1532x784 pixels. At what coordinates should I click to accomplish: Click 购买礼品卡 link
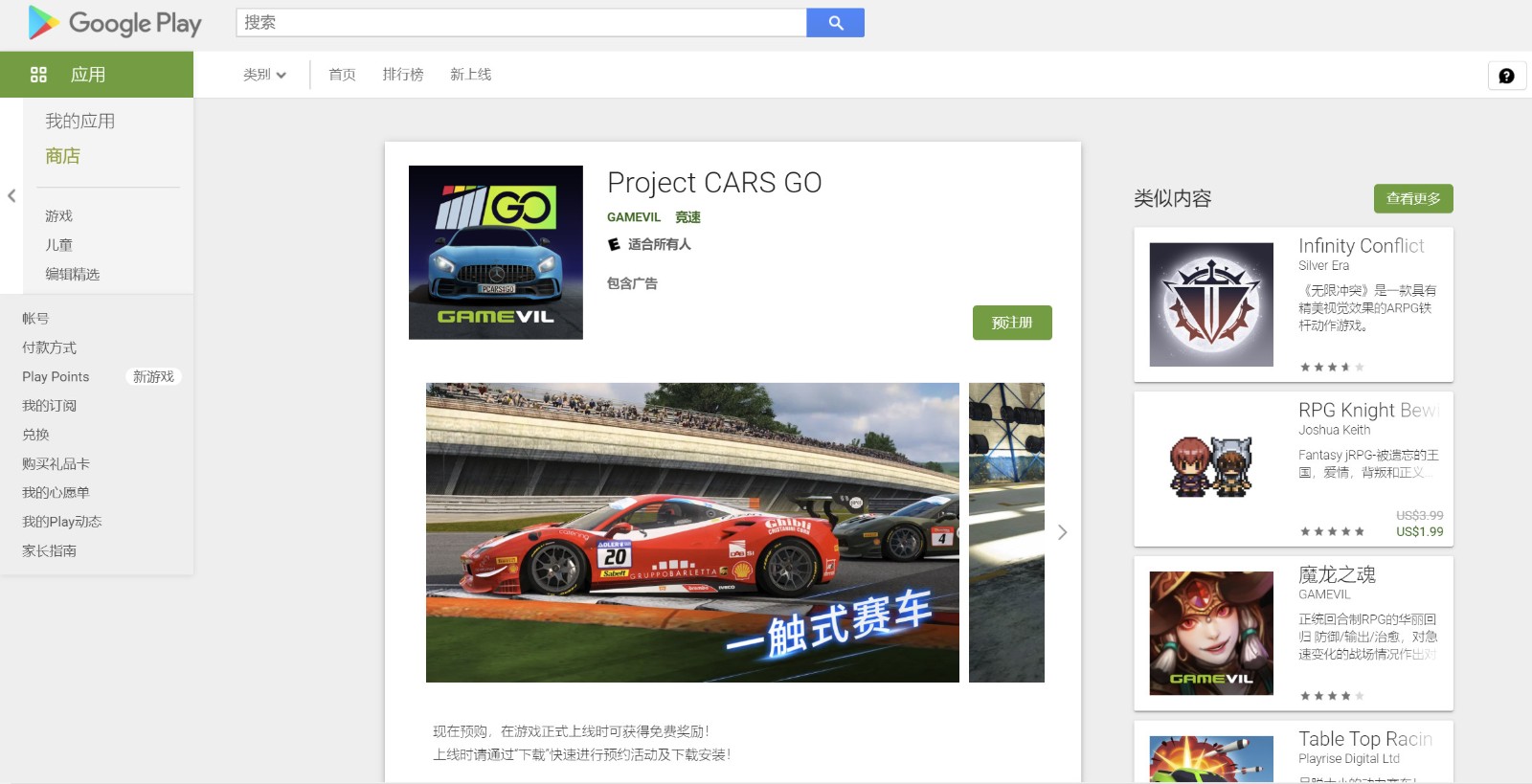[x=56, y=464]
